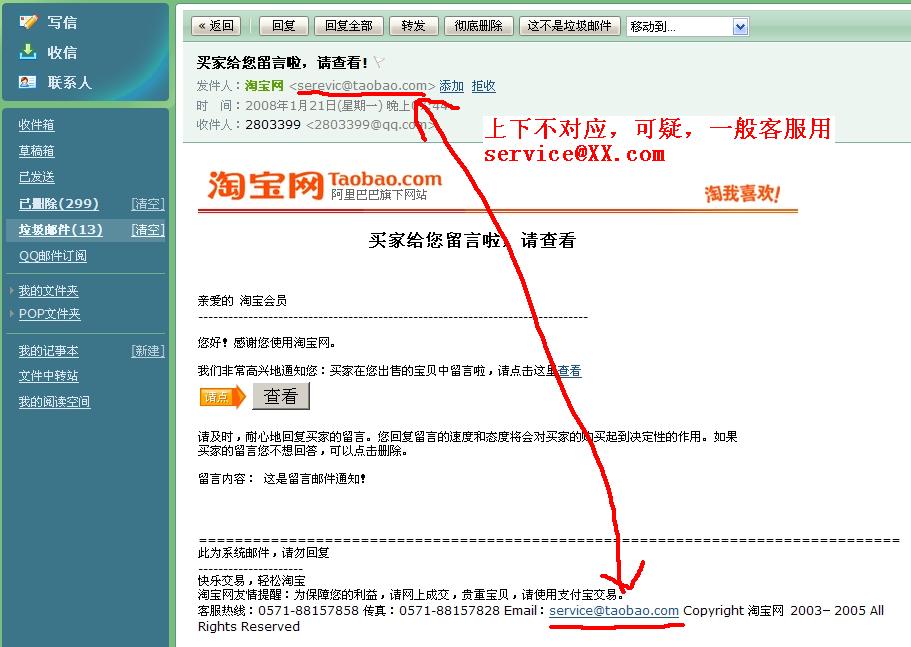Open 我的阅读空间
The width and height of the screenshot is (911, 647).
(54, 402)
